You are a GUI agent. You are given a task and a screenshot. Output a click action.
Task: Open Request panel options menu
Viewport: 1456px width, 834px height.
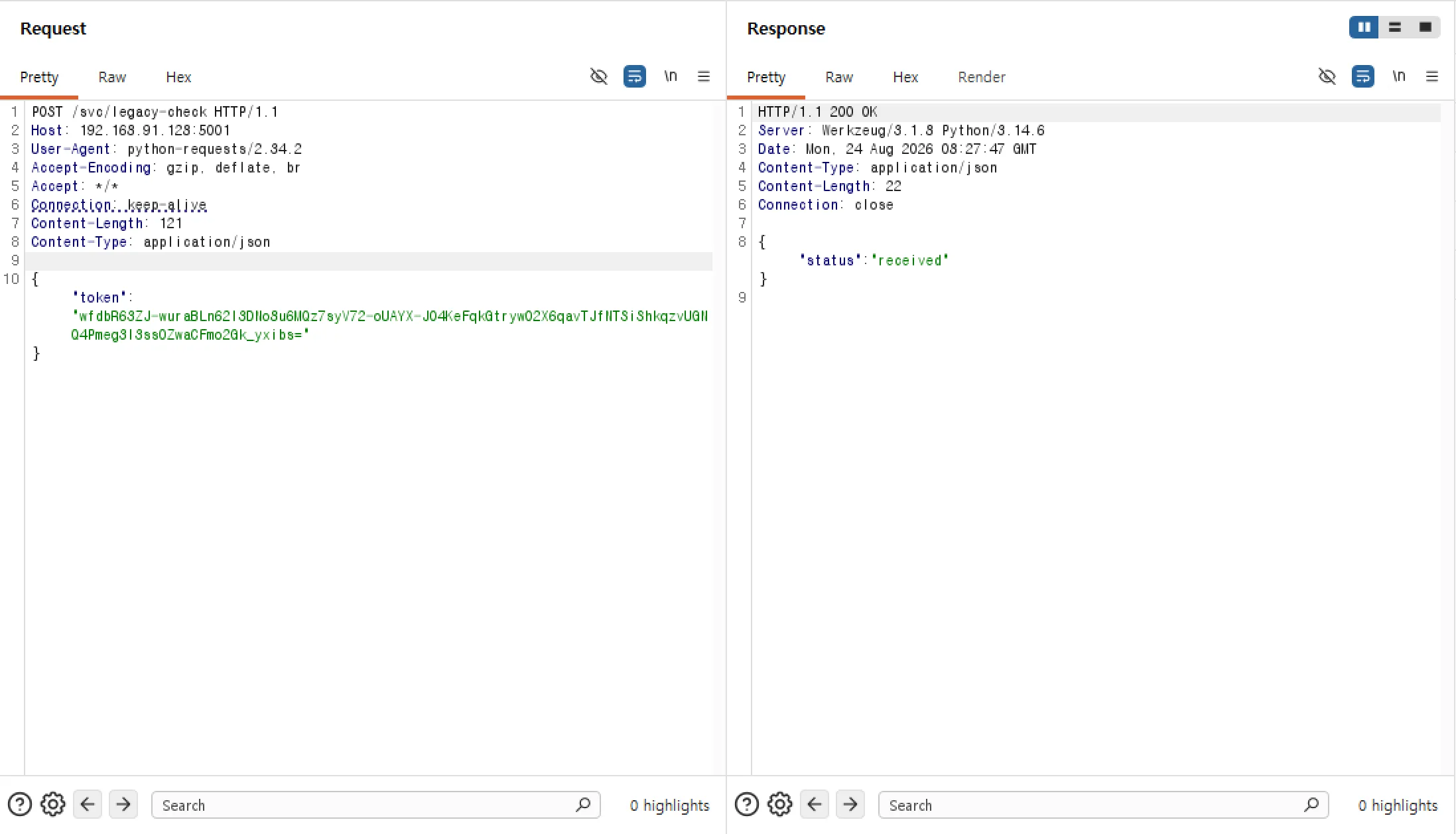704,76
